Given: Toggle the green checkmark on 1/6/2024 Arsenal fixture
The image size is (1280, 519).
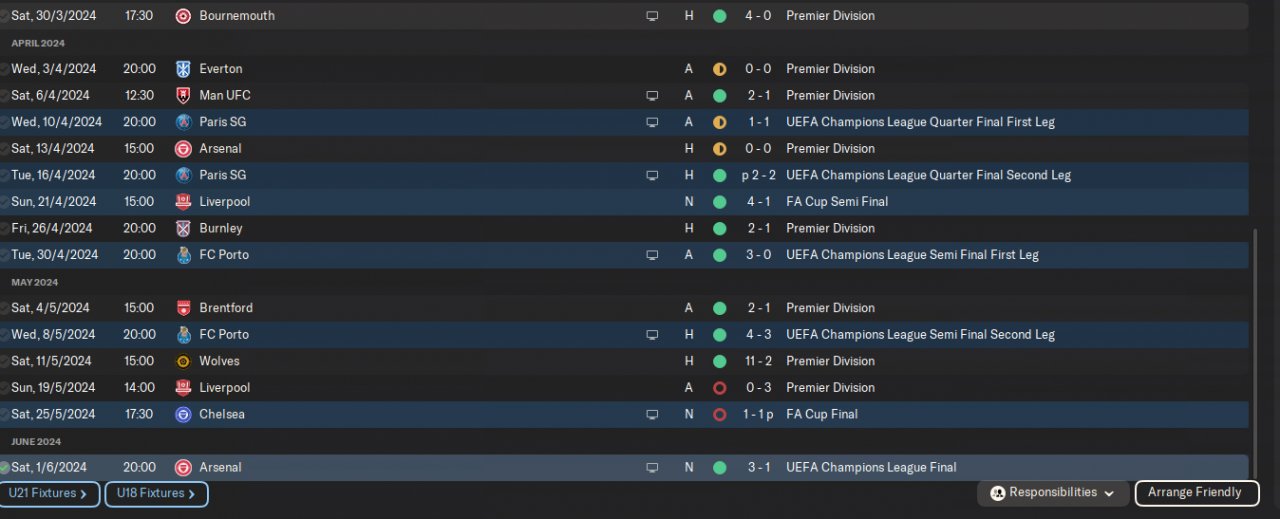Looking at the screenshot, I should [x=4, y=467].
